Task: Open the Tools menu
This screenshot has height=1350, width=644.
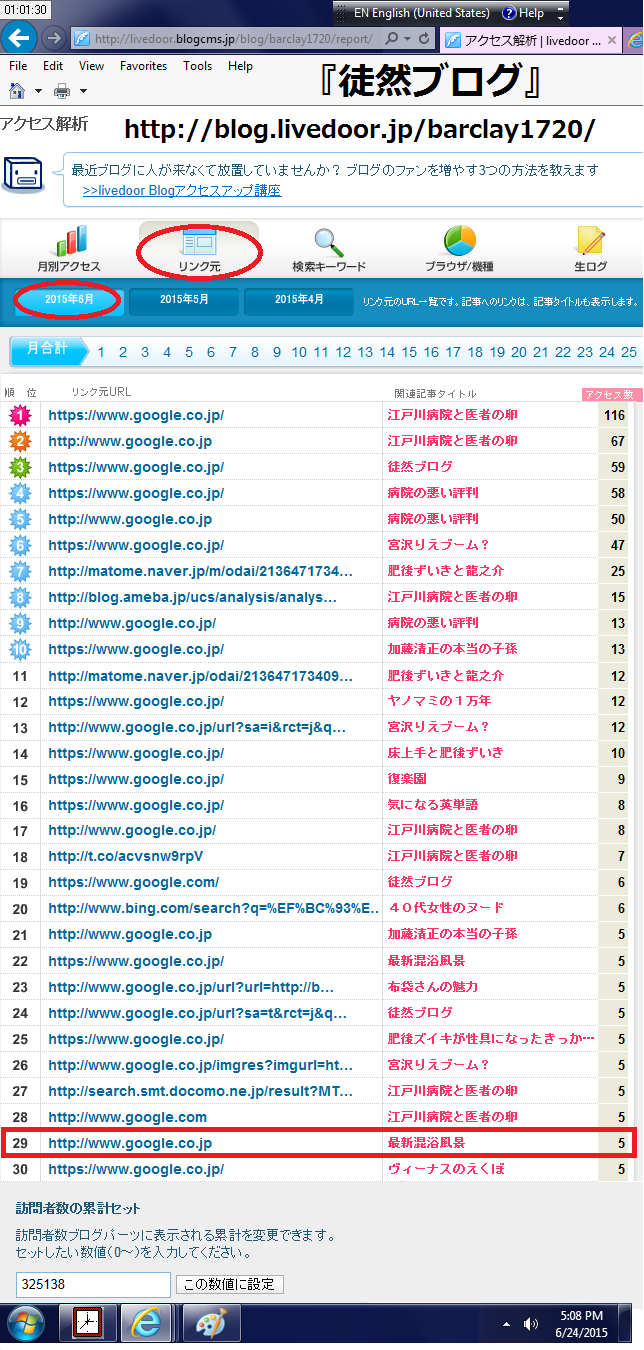Action: (x=198, y=66)
